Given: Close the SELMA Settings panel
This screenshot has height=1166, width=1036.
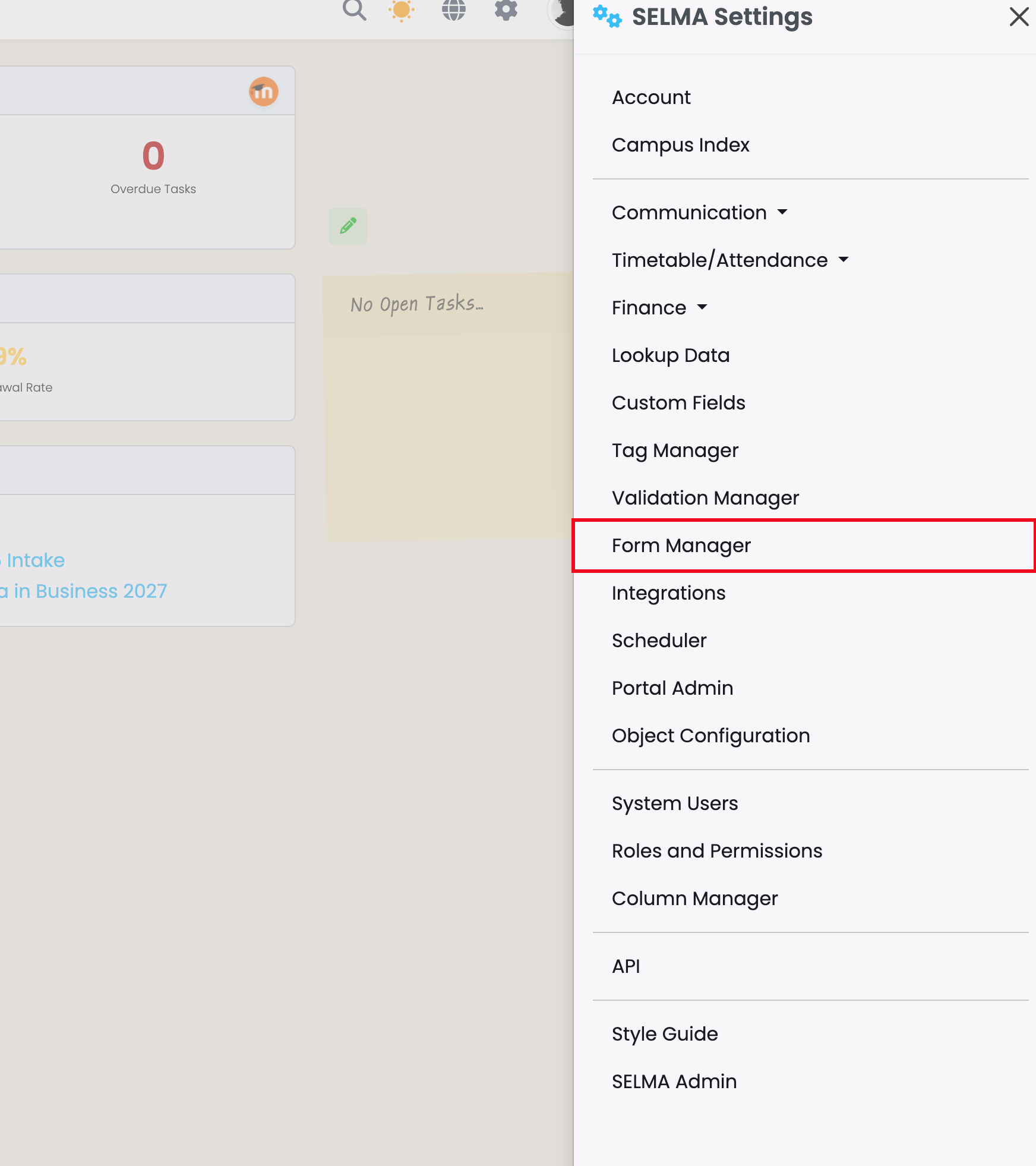Looking at the screenshot, I should [1019, 17].
